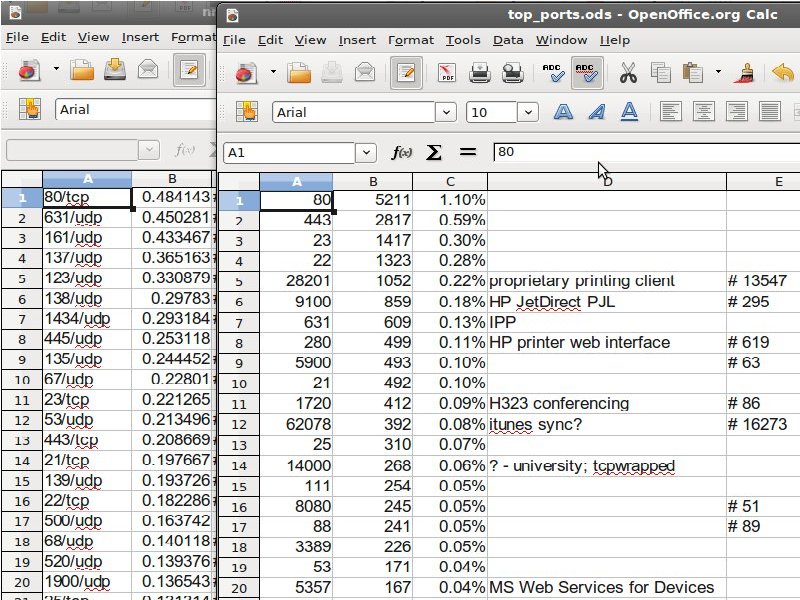
Task: Click the Sum sigma icon
Action: click(x=434, y=153)
